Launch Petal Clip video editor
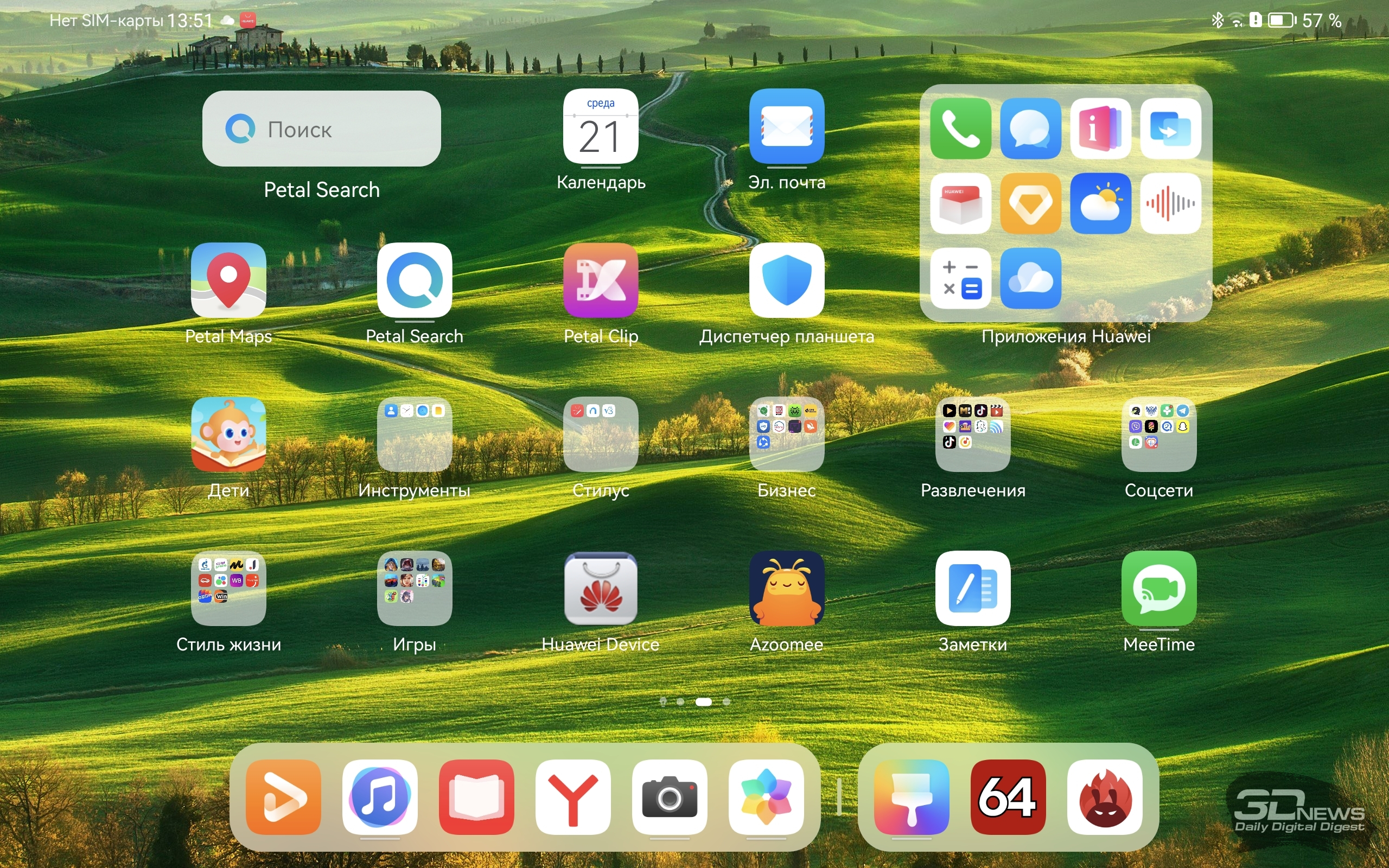This screenshot has width=1389, height=868. [601, 280]
